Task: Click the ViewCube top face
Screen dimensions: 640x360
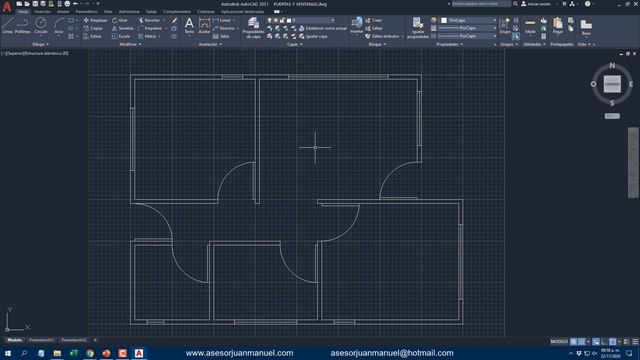Action: tap(612, 84)
